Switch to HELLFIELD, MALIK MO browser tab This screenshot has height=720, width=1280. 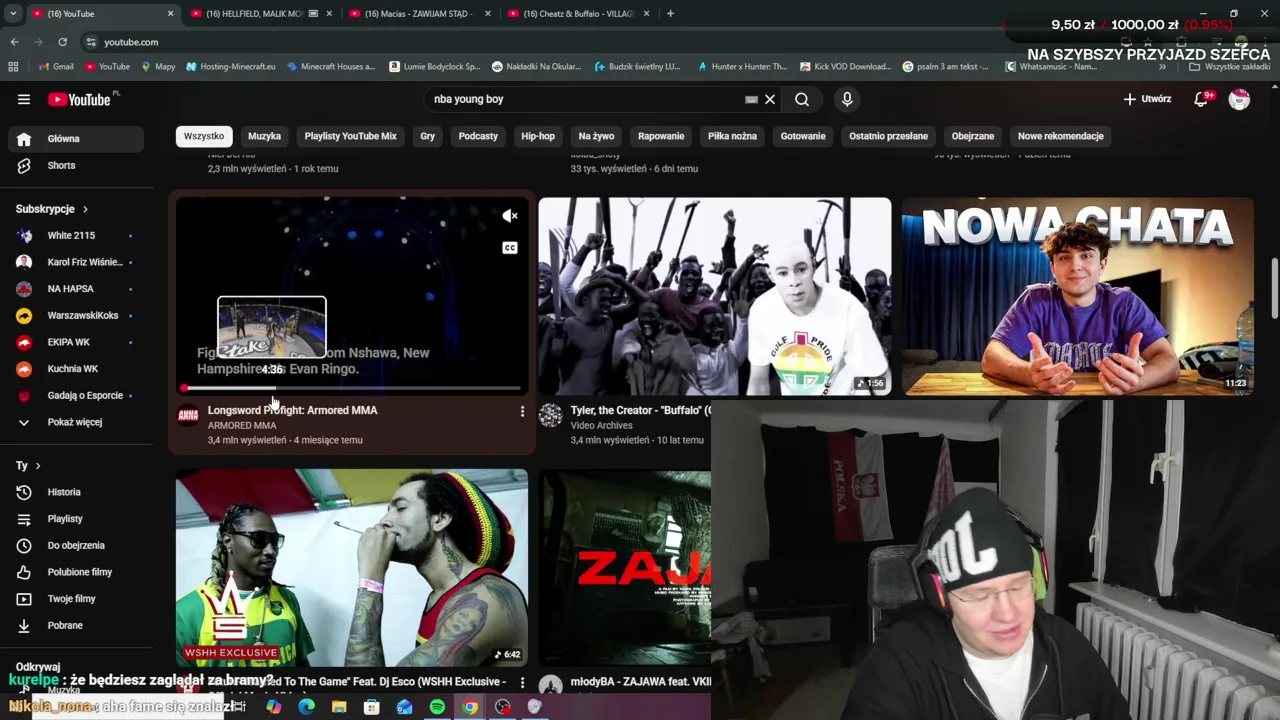(x=260, y=14)
